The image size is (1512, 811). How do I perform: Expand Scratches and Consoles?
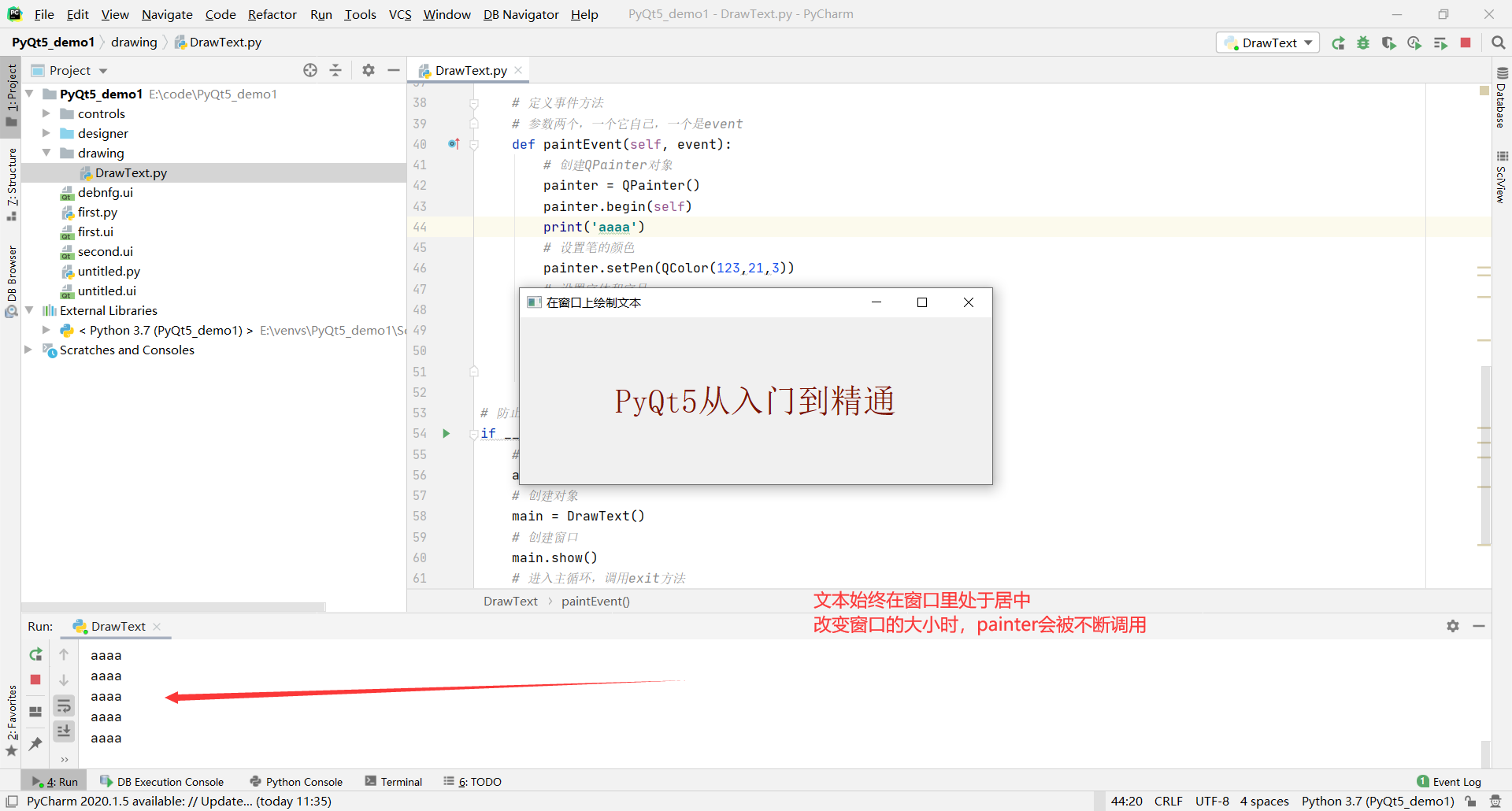point(29,350)
